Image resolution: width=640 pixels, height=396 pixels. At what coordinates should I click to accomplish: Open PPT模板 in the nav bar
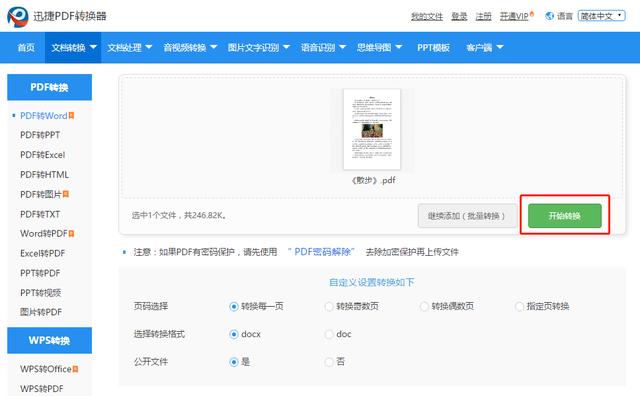(433, 47)
